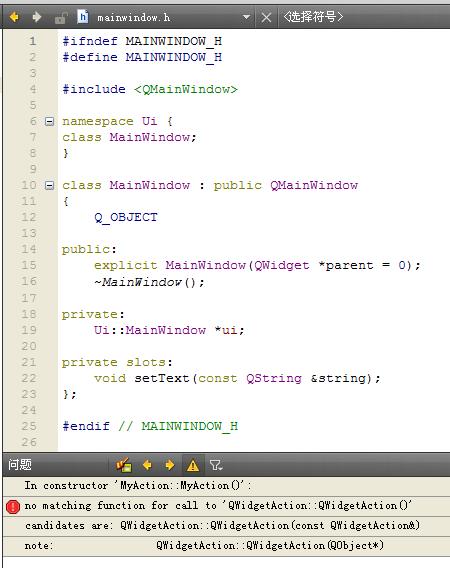Go back with the yellow left arrow
The height and width of the screenshot is (568, 450).
[x=14, y=17]
